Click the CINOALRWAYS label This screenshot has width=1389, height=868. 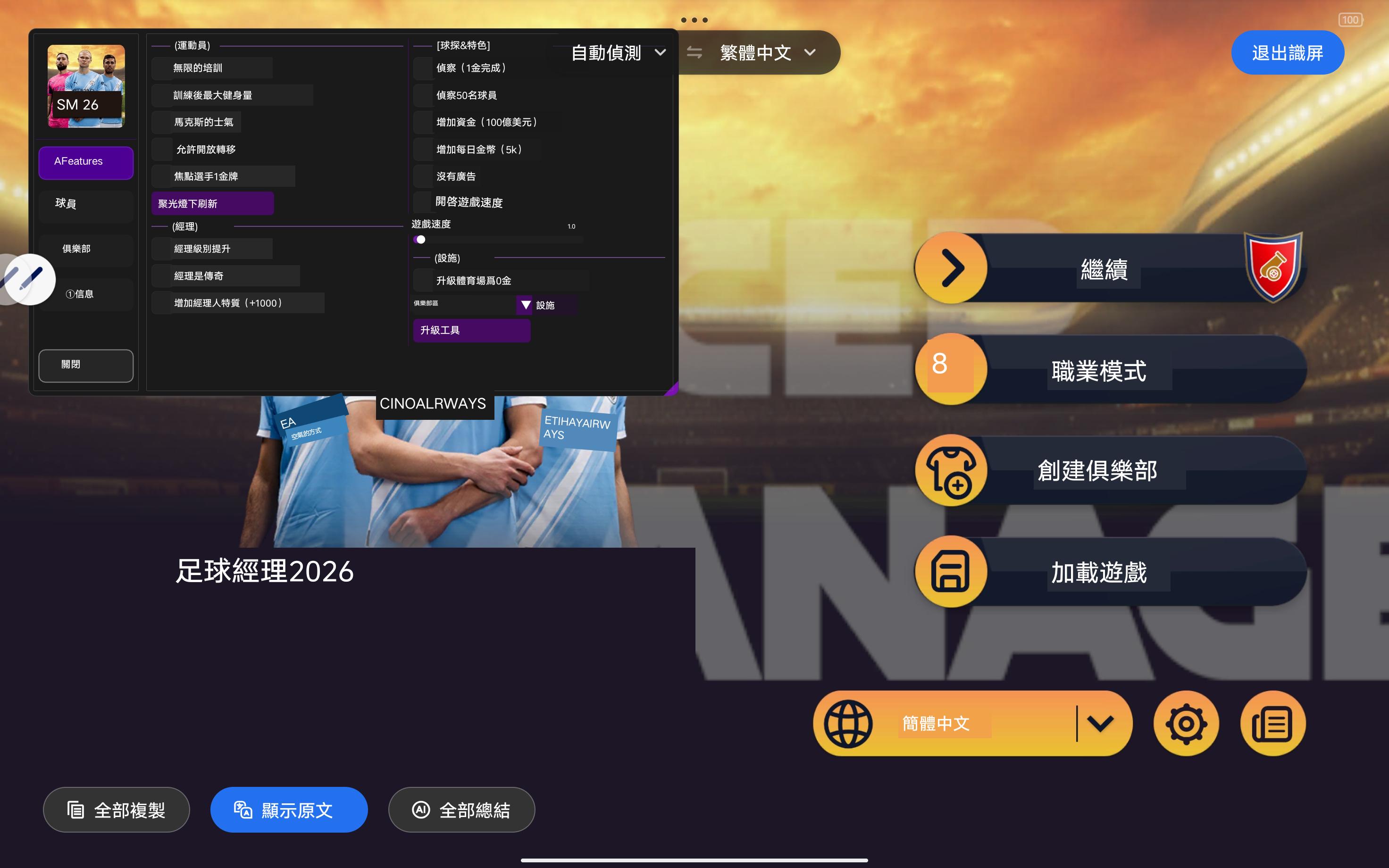click(433, 404)
